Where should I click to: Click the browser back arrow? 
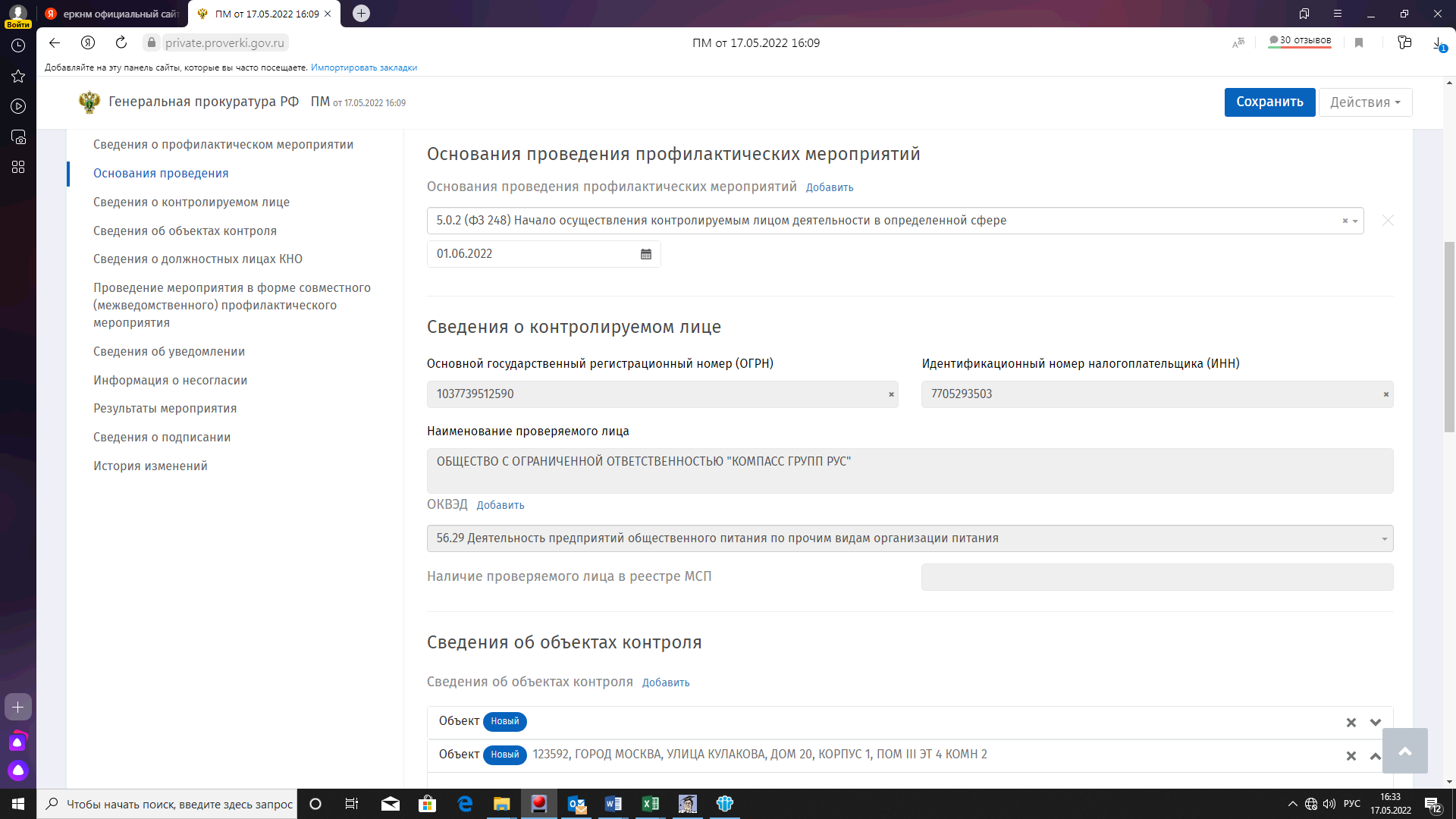(x=55, y=43)
